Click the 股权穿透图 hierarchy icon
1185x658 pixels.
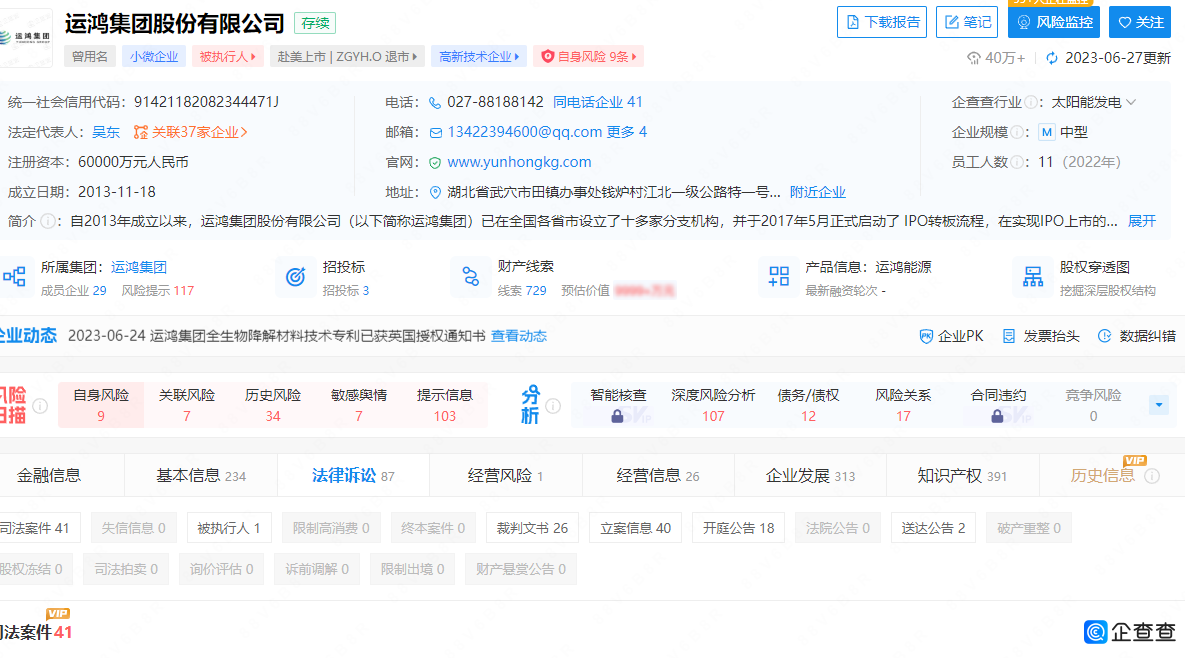[x=1033, y=276]
